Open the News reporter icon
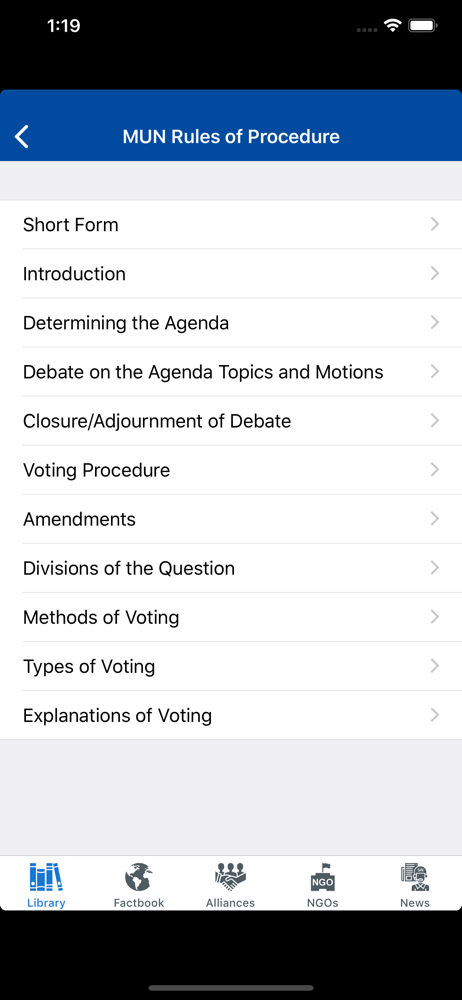 [x=415, y=877]
